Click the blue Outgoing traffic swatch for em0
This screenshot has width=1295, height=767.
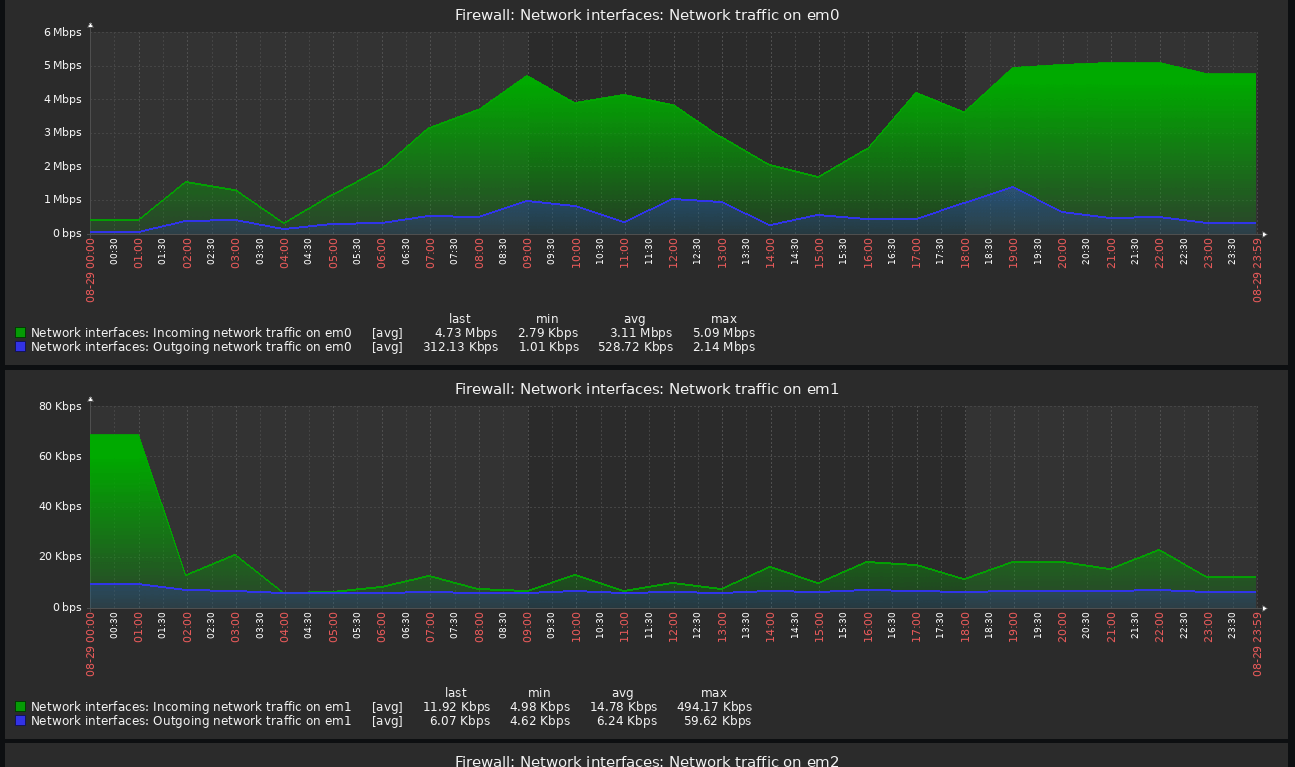coord(20,347)
